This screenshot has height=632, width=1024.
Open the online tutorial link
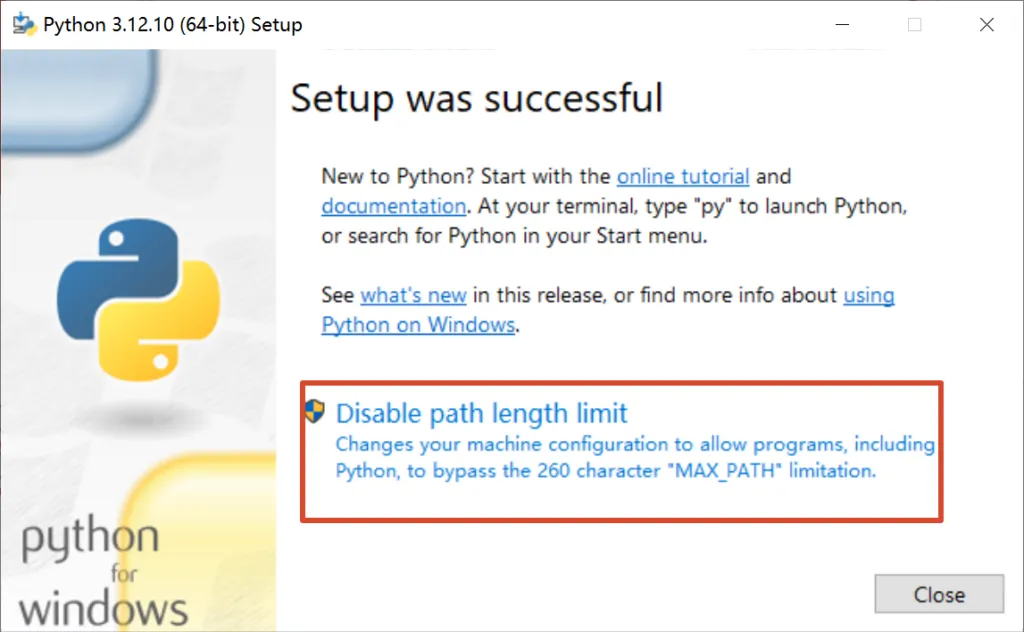click(x=682, y=176)
